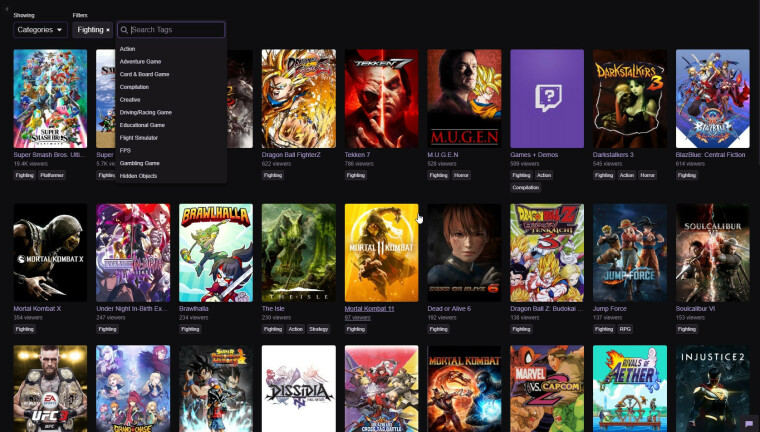Viewport: 760px width, 432px height.
Task: Click the Dead or Alive 6 title link
Action: [449, 308]
